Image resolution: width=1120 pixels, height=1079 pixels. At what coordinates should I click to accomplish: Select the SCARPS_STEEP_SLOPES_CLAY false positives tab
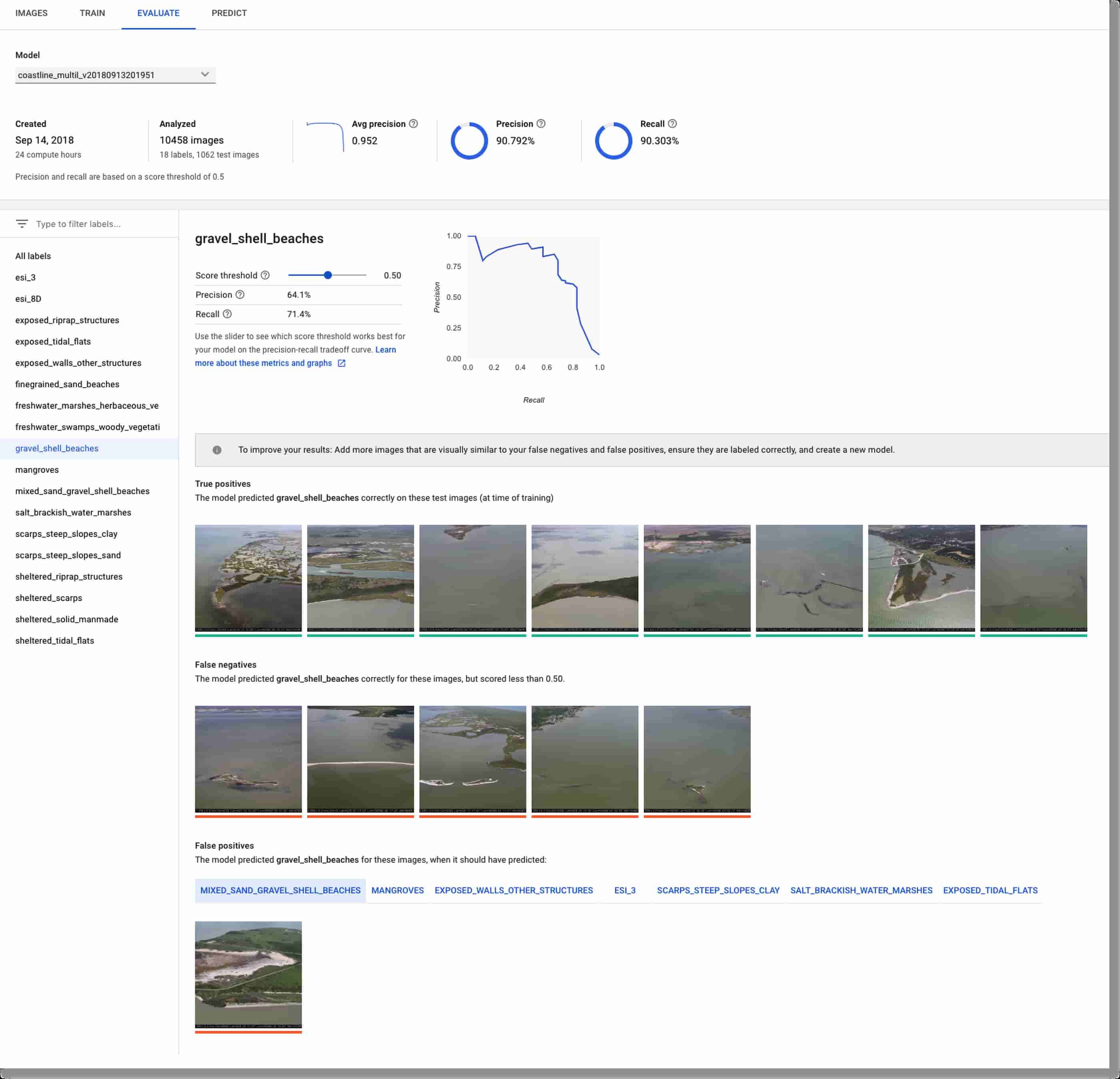(718, 891)
